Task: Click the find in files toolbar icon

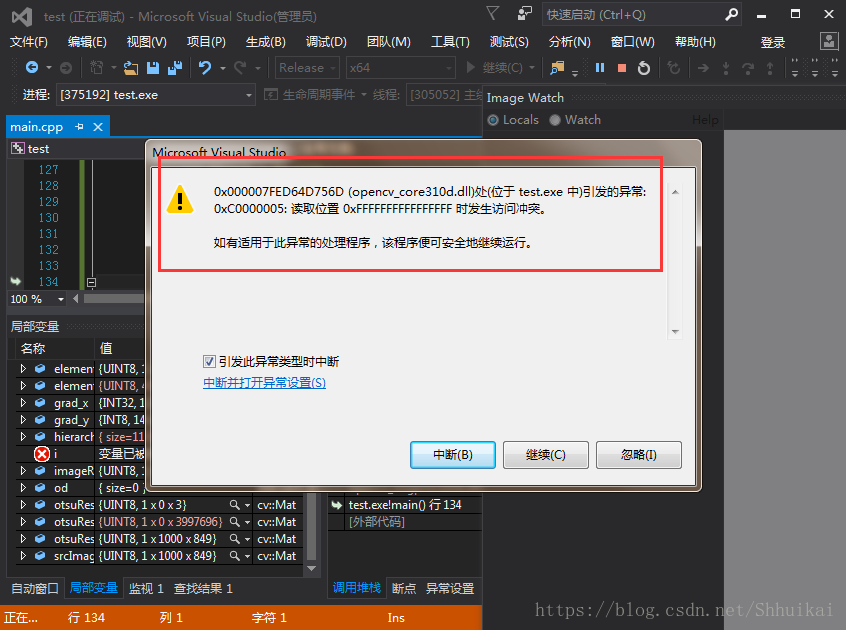Action: coord(557,68)
